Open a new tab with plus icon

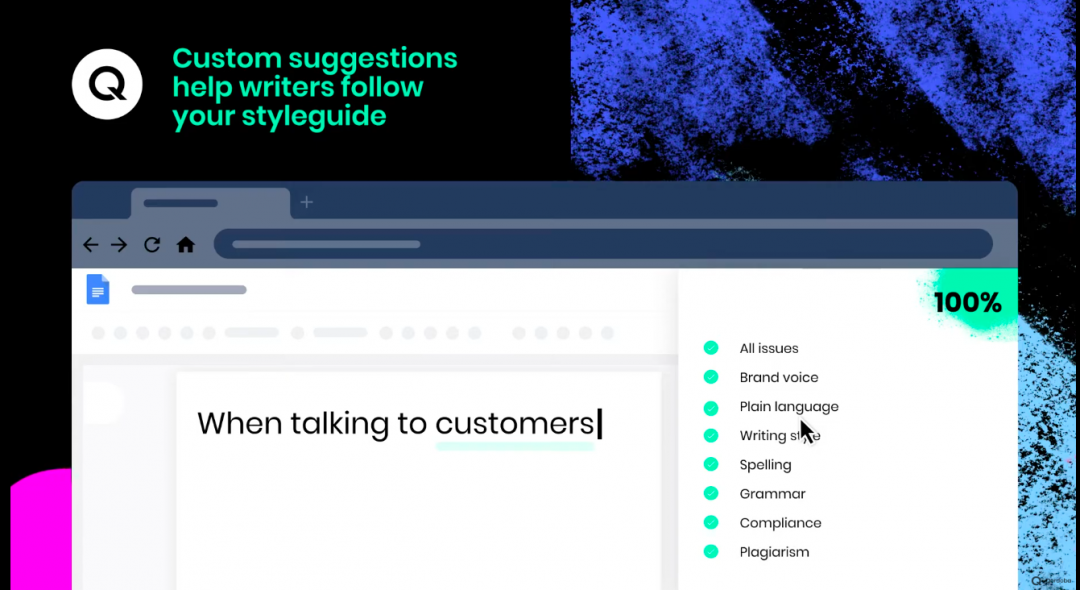(307, 203)
